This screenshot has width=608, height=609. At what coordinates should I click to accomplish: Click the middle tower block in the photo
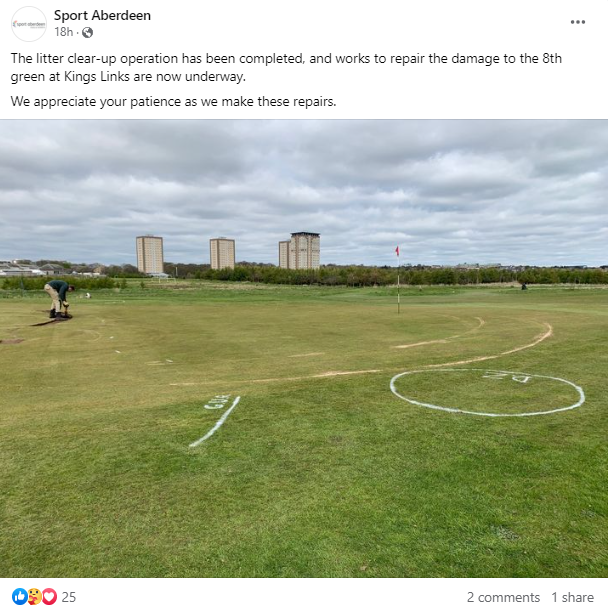pos(222,254)
